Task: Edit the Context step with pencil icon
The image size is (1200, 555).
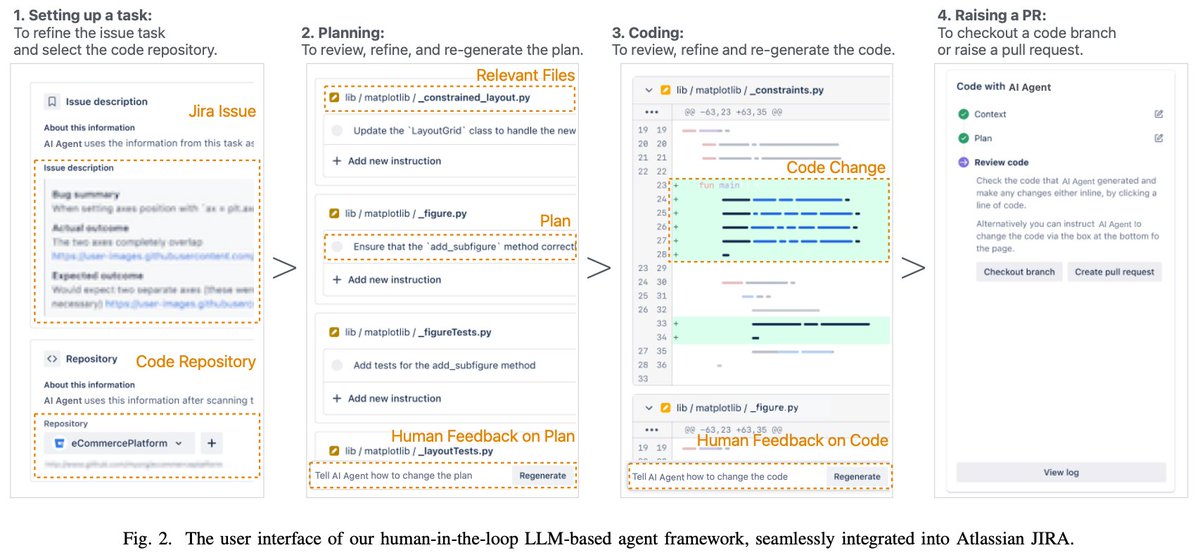Action: (1159, 114)
